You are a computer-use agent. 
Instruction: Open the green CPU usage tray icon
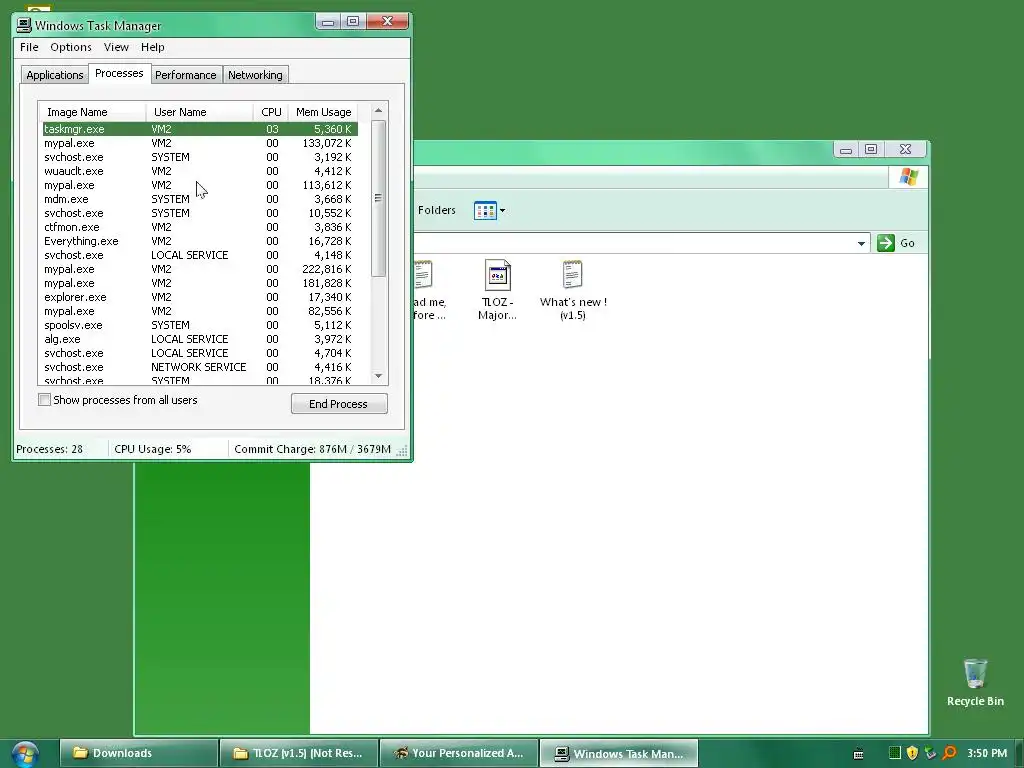pos(894,753)
